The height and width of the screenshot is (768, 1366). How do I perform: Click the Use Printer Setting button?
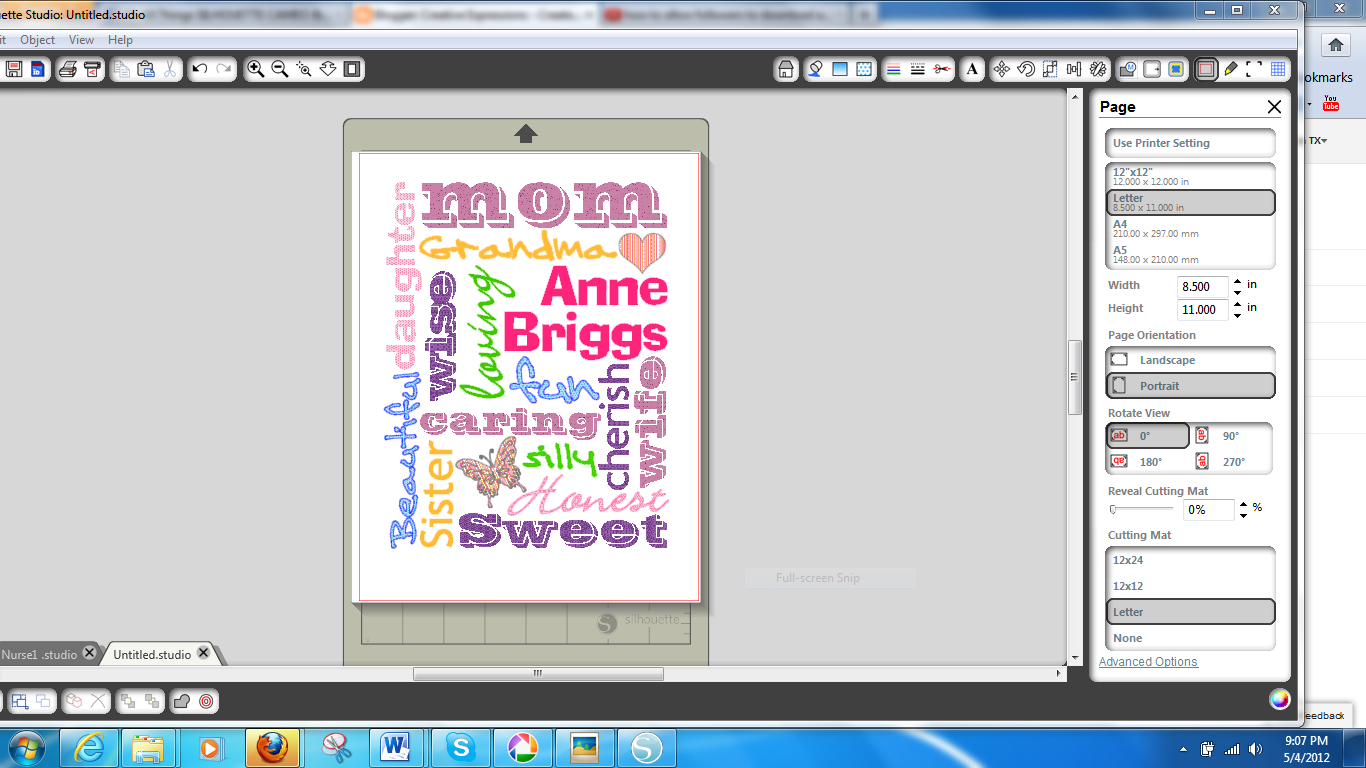1190,142
